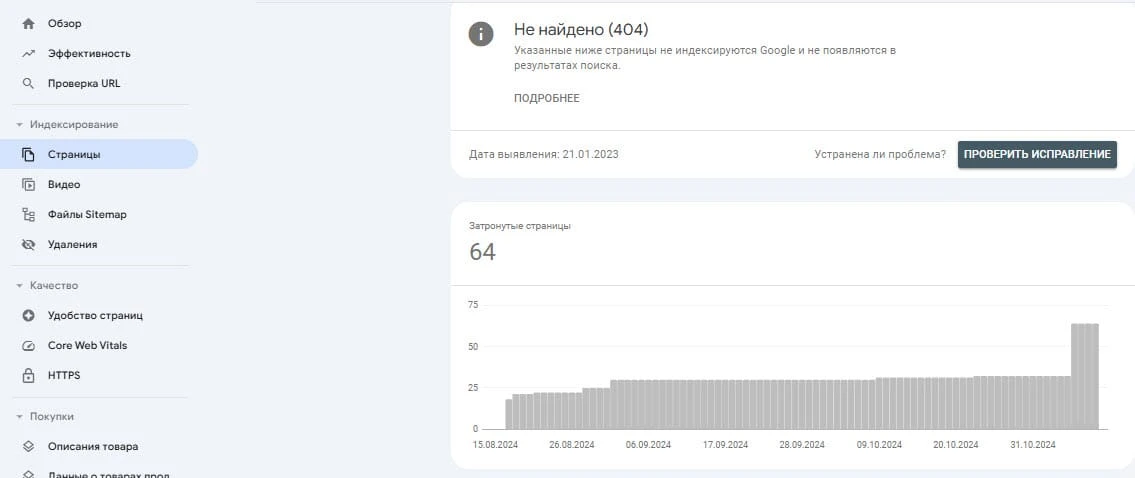Collapse the Качество section arrow
1135x478 pixels.
pos(20,286)
